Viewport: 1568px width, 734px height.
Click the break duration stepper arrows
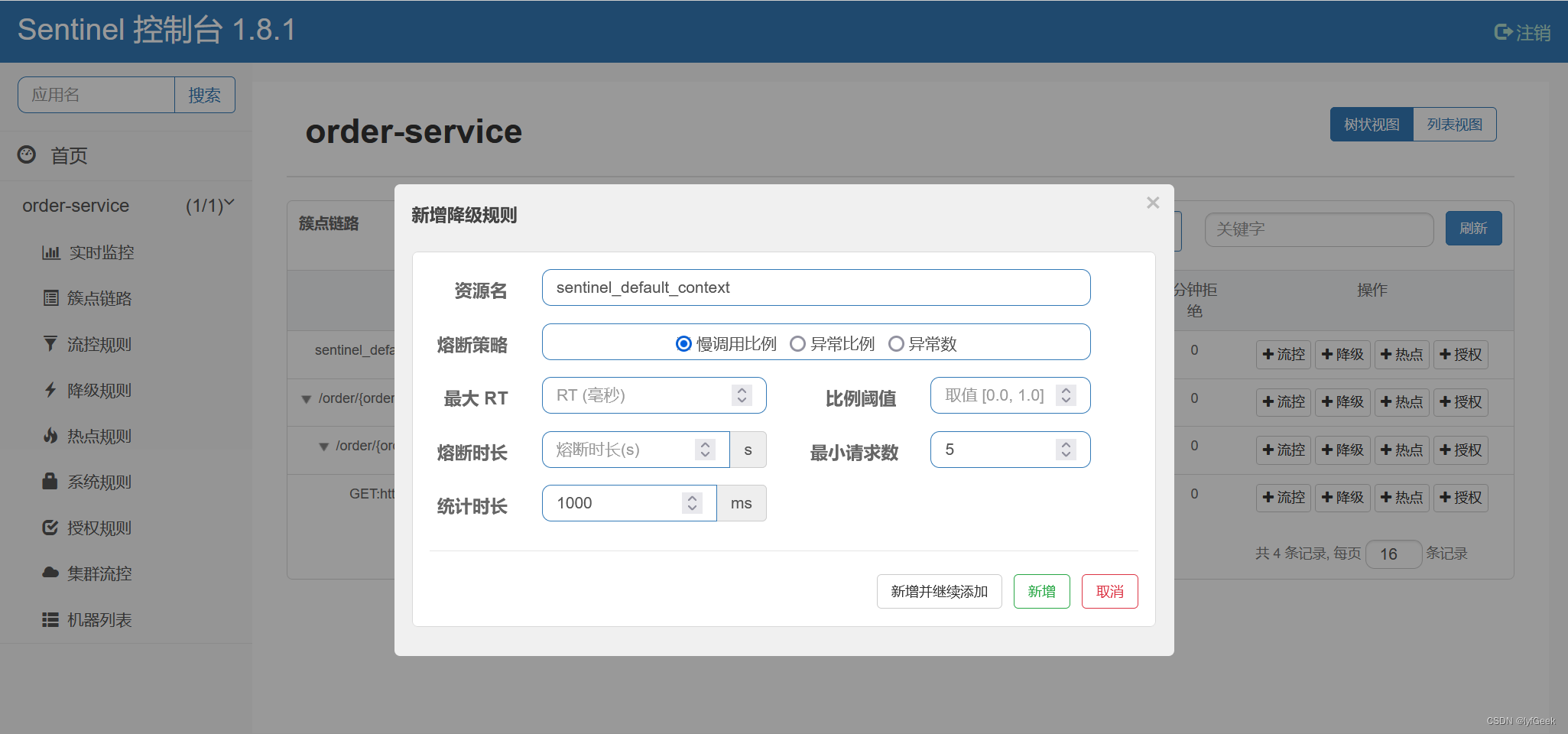click(706, 450)
